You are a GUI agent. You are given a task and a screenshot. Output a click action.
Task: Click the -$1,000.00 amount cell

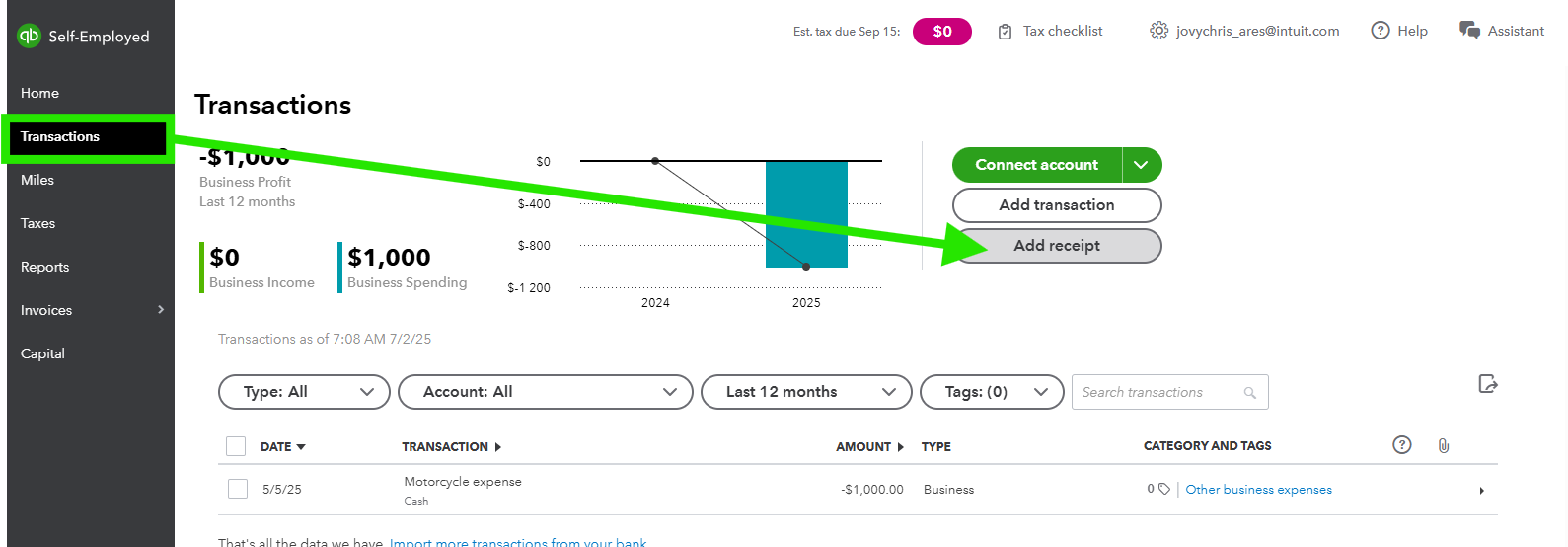point(872,490)
